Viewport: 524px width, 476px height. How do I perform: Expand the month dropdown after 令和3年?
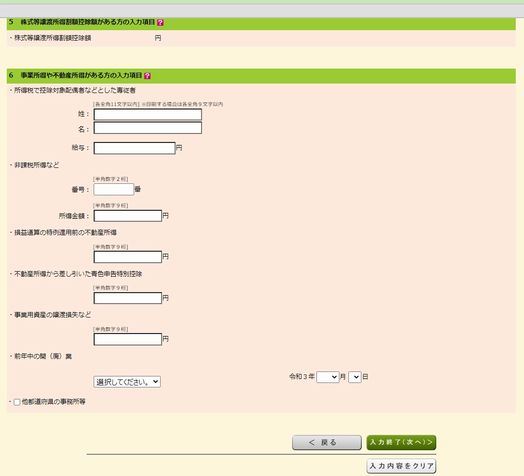point(328,377)
